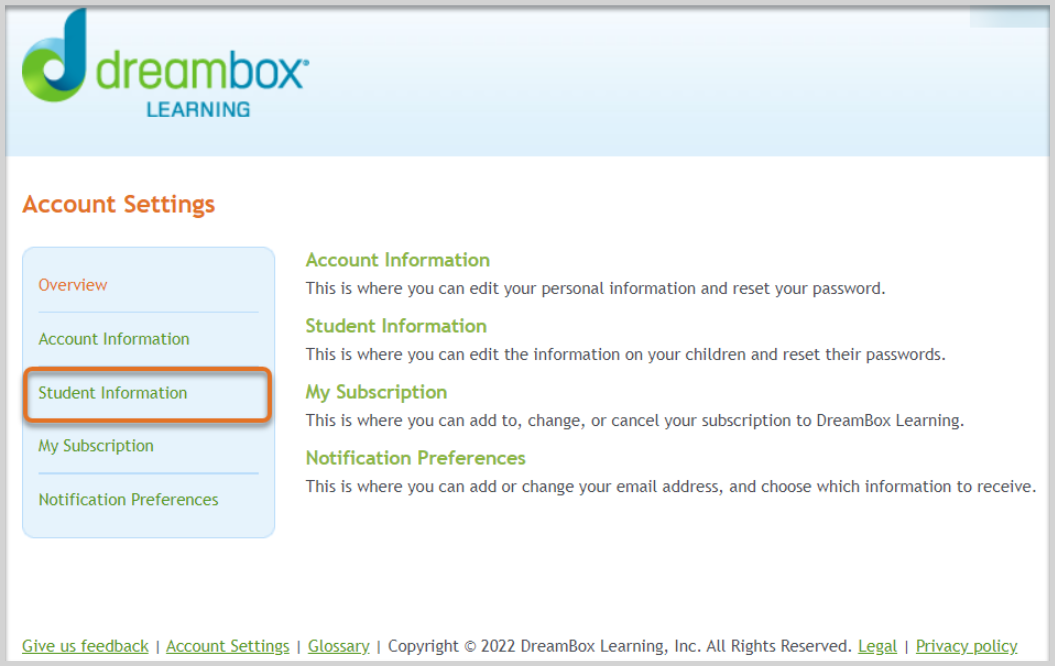Click the orange Account Settings page title
The height and width of the screenshot is (666, 1055).
click(x=118, y=205)
